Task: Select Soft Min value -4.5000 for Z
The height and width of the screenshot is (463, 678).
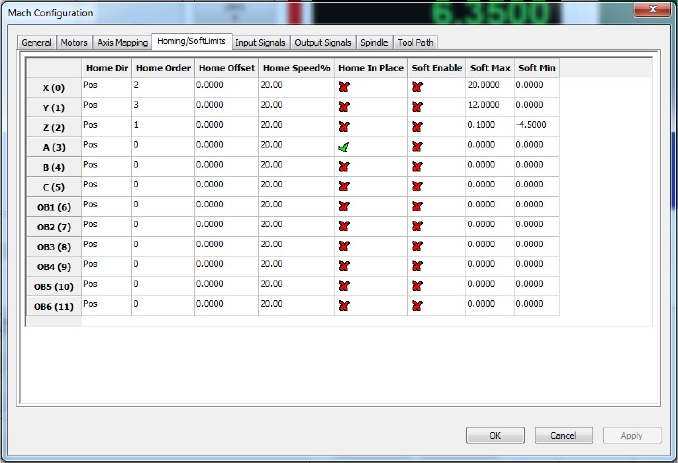Action: coord(537,127)
